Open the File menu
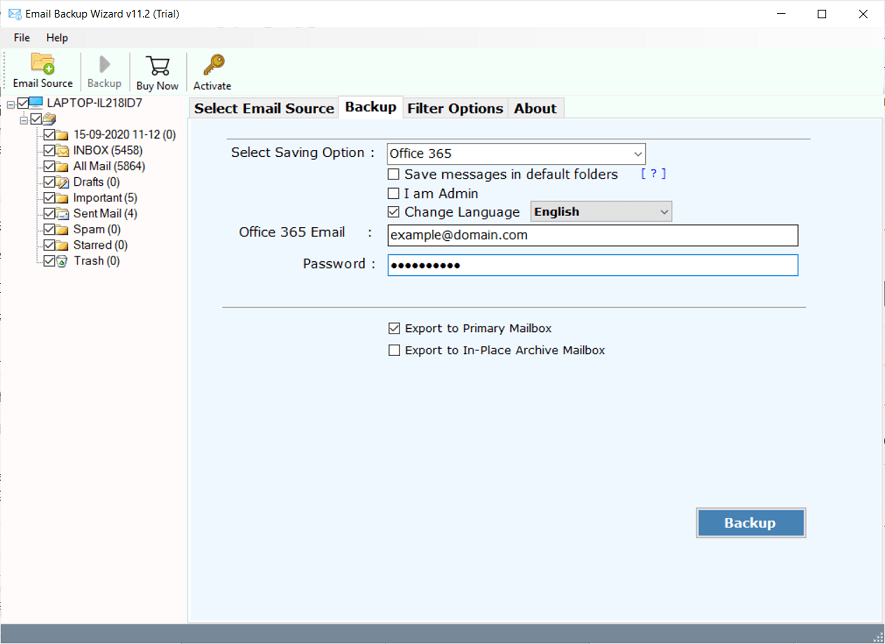The height and width of the screenshot is (644, 885). pyautogui.click(x=22, y=38)
